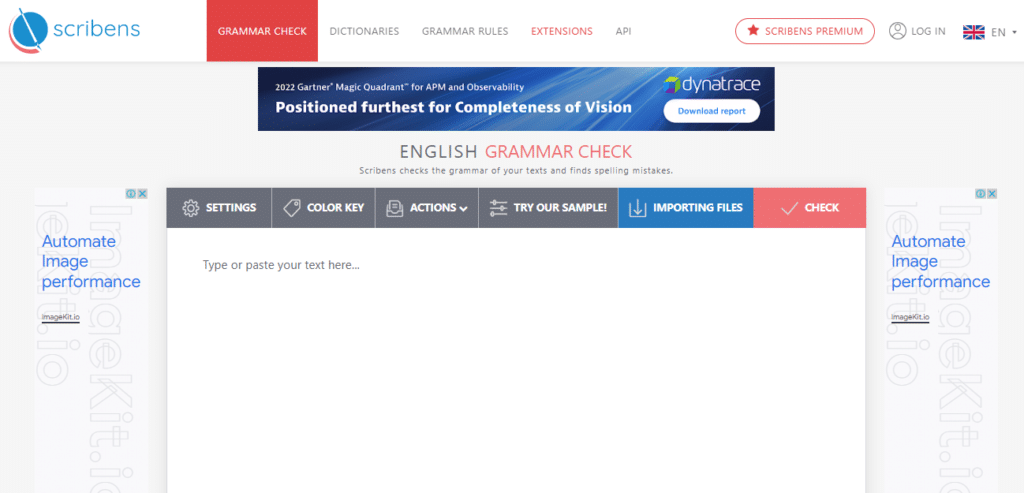Image resolution: width=1024 pixels, height=493 pixels.
Task: Open Importing Files
Action: [686, 208]
